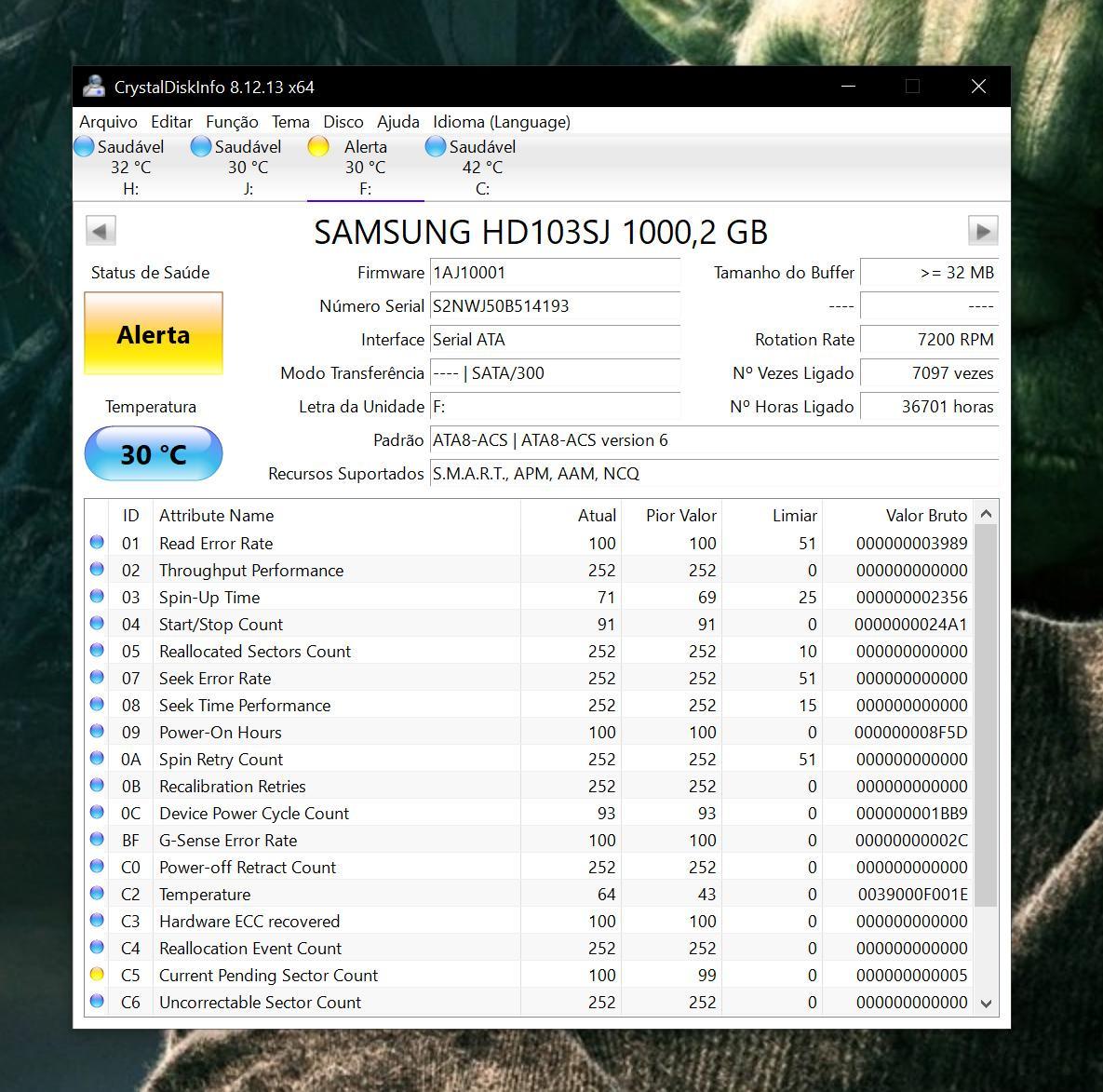Click status dot for Device Power Cycle Count
The width and height of the screenshot is (1103, 1092).
pyautogui.click(x=97, y=812)
